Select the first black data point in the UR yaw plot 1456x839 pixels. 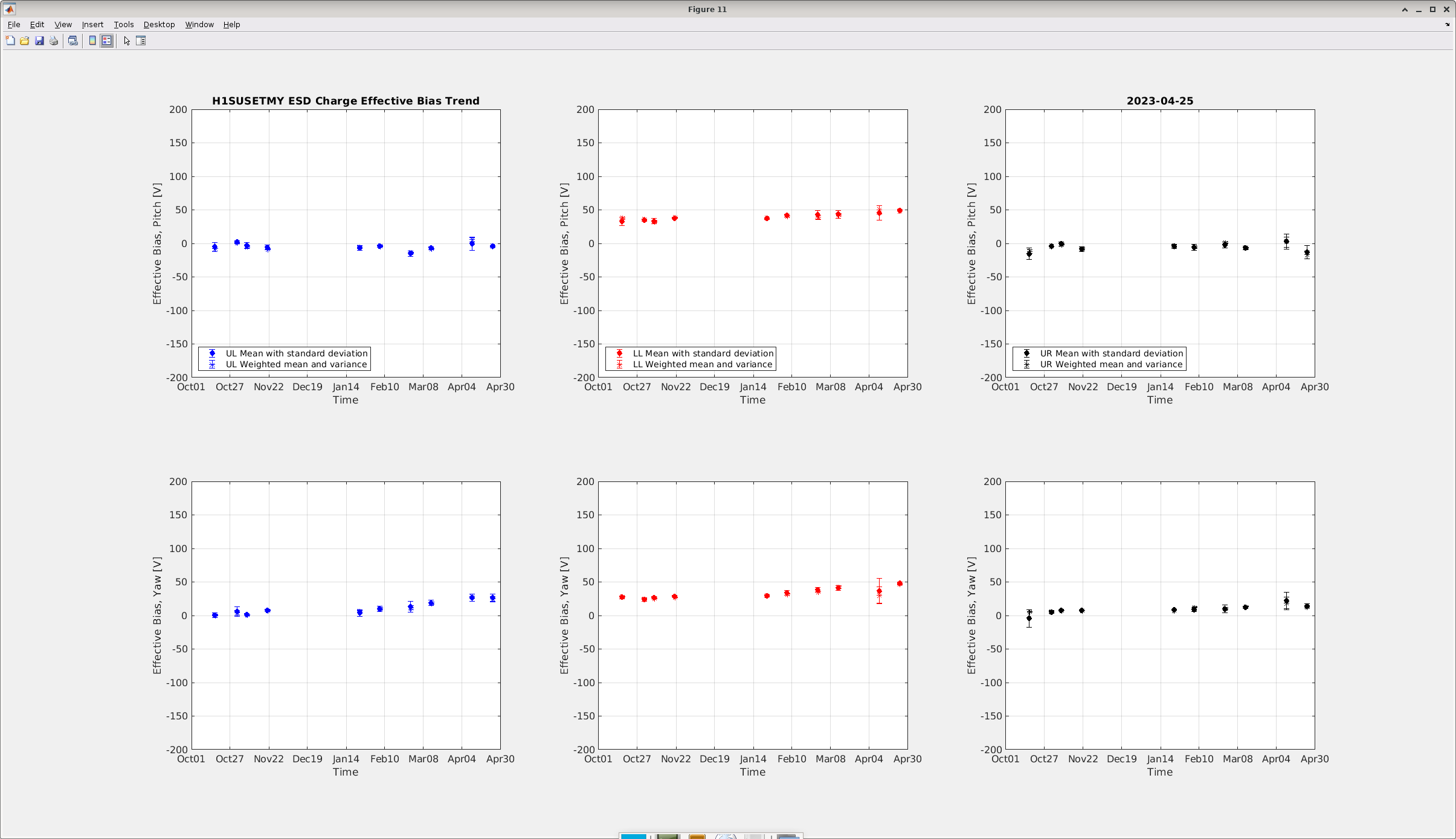point(1029,619)
